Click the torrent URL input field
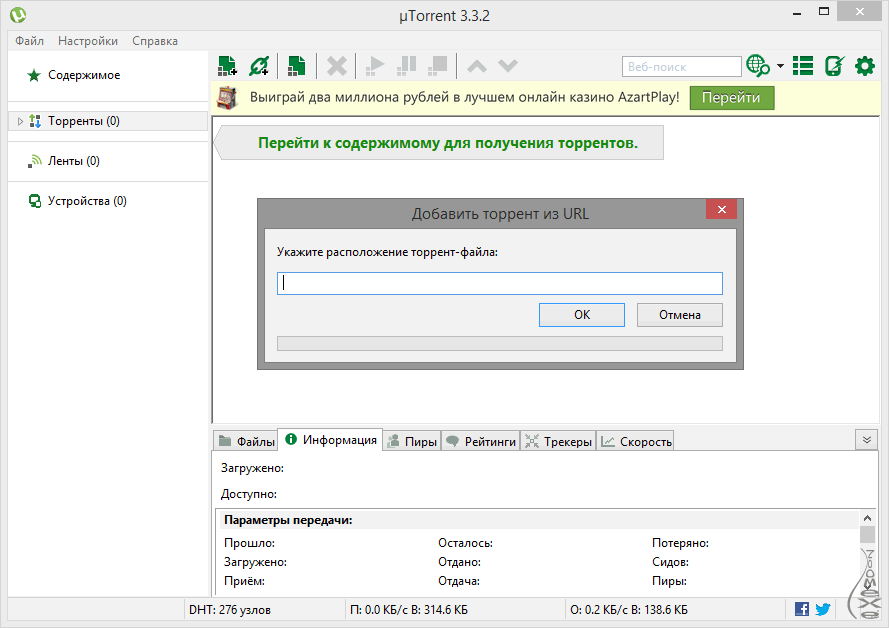 [499, 283]
